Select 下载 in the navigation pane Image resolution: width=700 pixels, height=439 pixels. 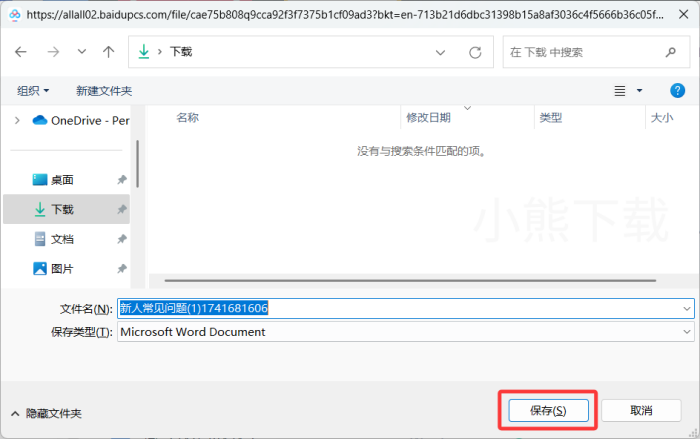[x=67, y=209]
